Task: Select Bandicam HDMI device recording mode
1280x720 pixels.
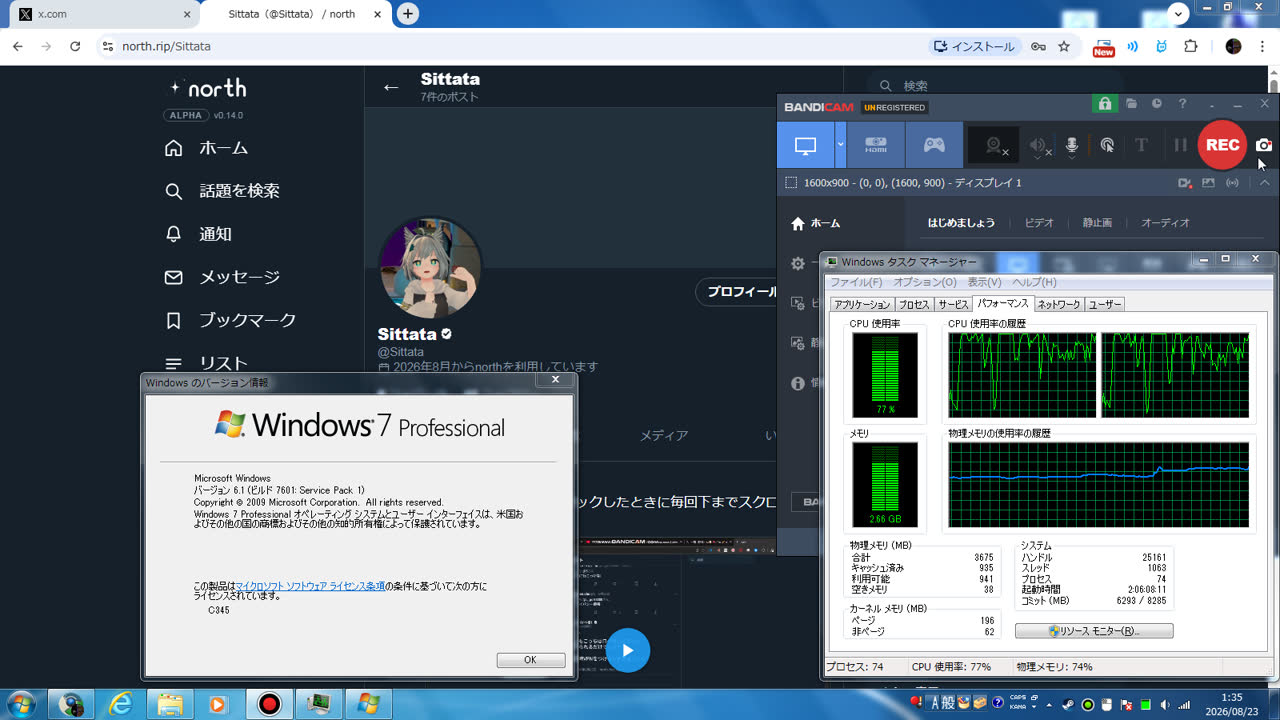Action: pos(876,145)
